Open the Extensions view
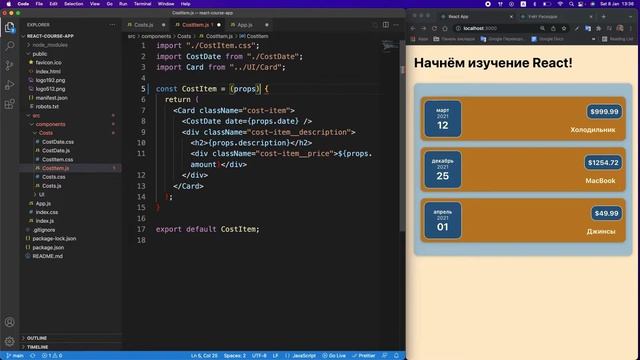Screen dimensions: 640x360 (9, 104)
